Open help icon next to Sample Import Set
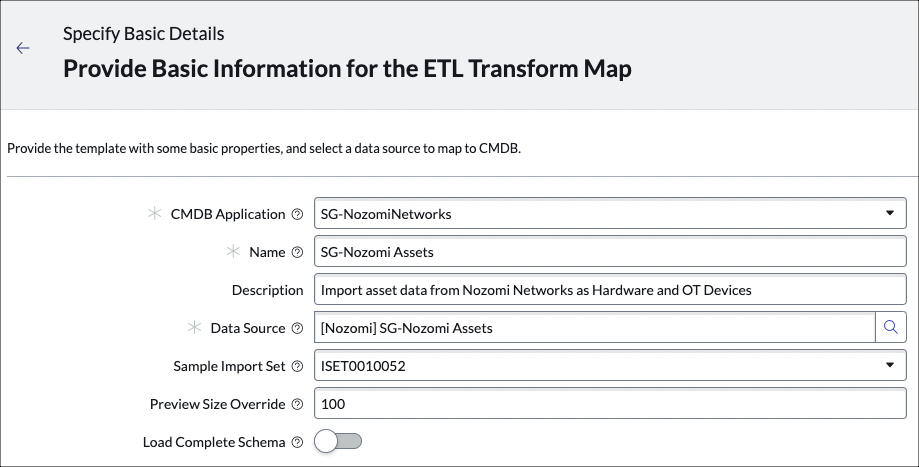Screen dimensions: 919x467 coord(297,366)
